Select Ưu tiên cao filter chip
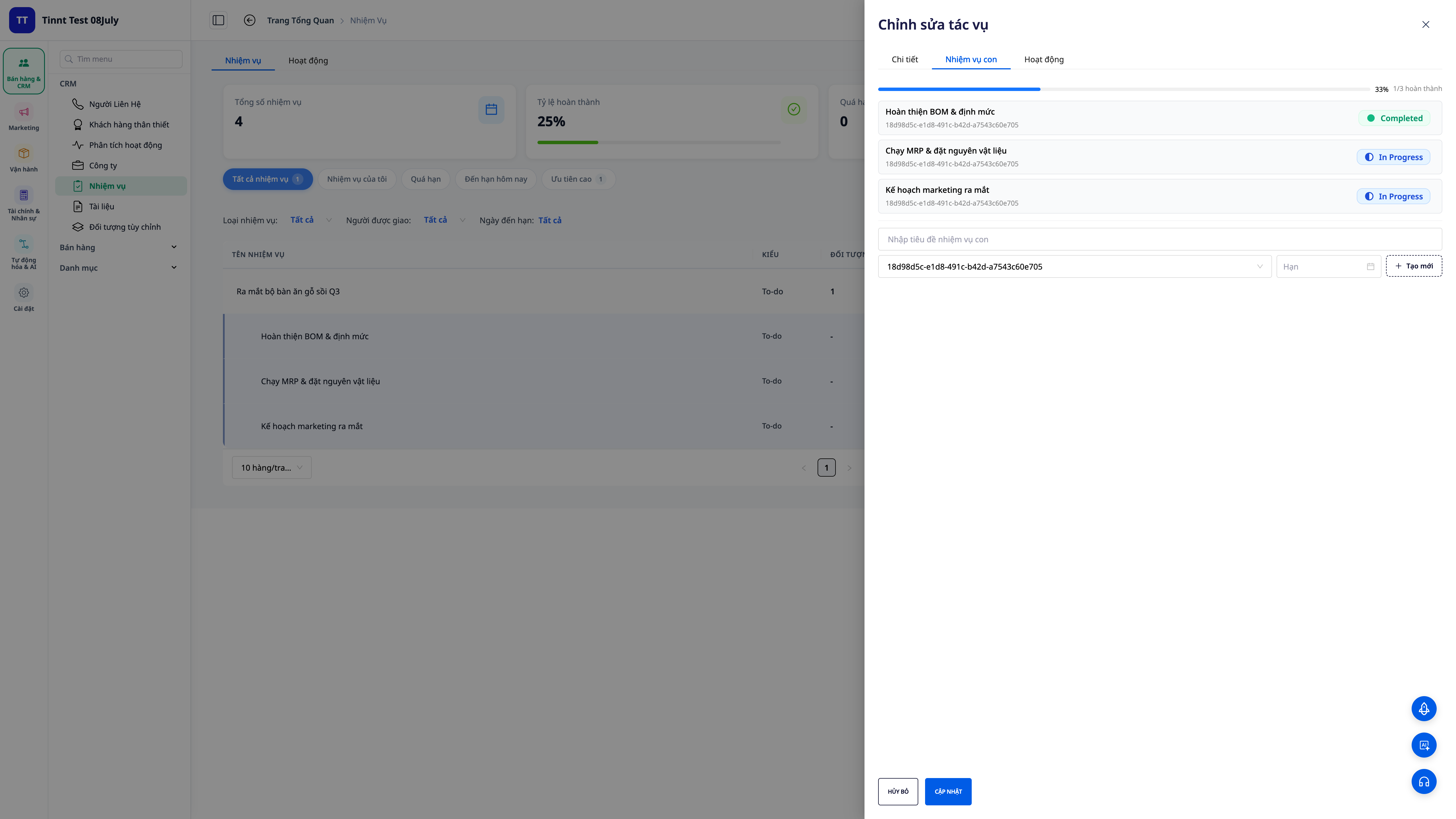This screenshot has width=1456, height=819. (578, 179)
